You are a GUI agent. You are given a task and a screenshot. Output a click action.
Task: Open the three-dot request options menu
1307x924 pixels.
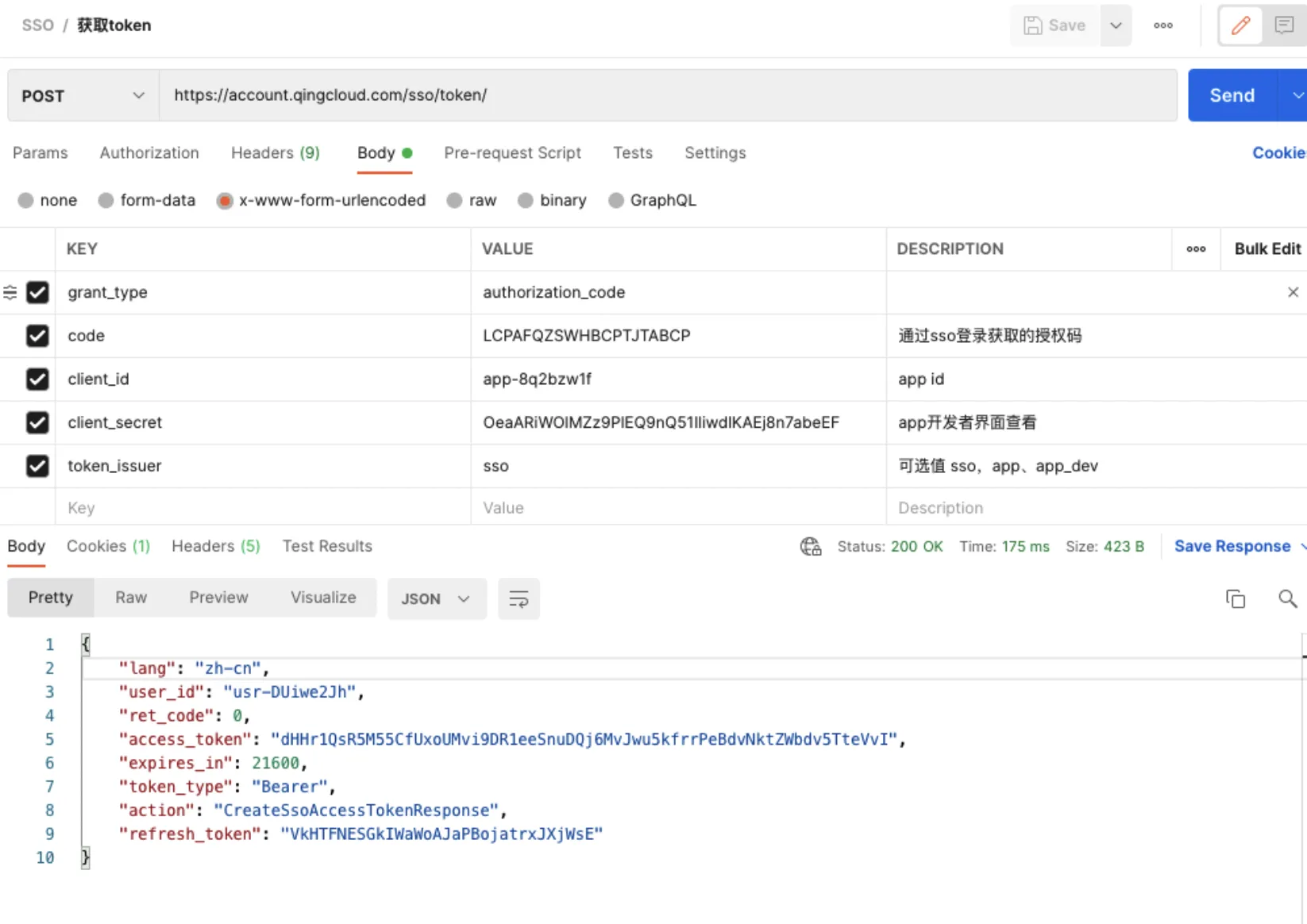(1162, 25)
